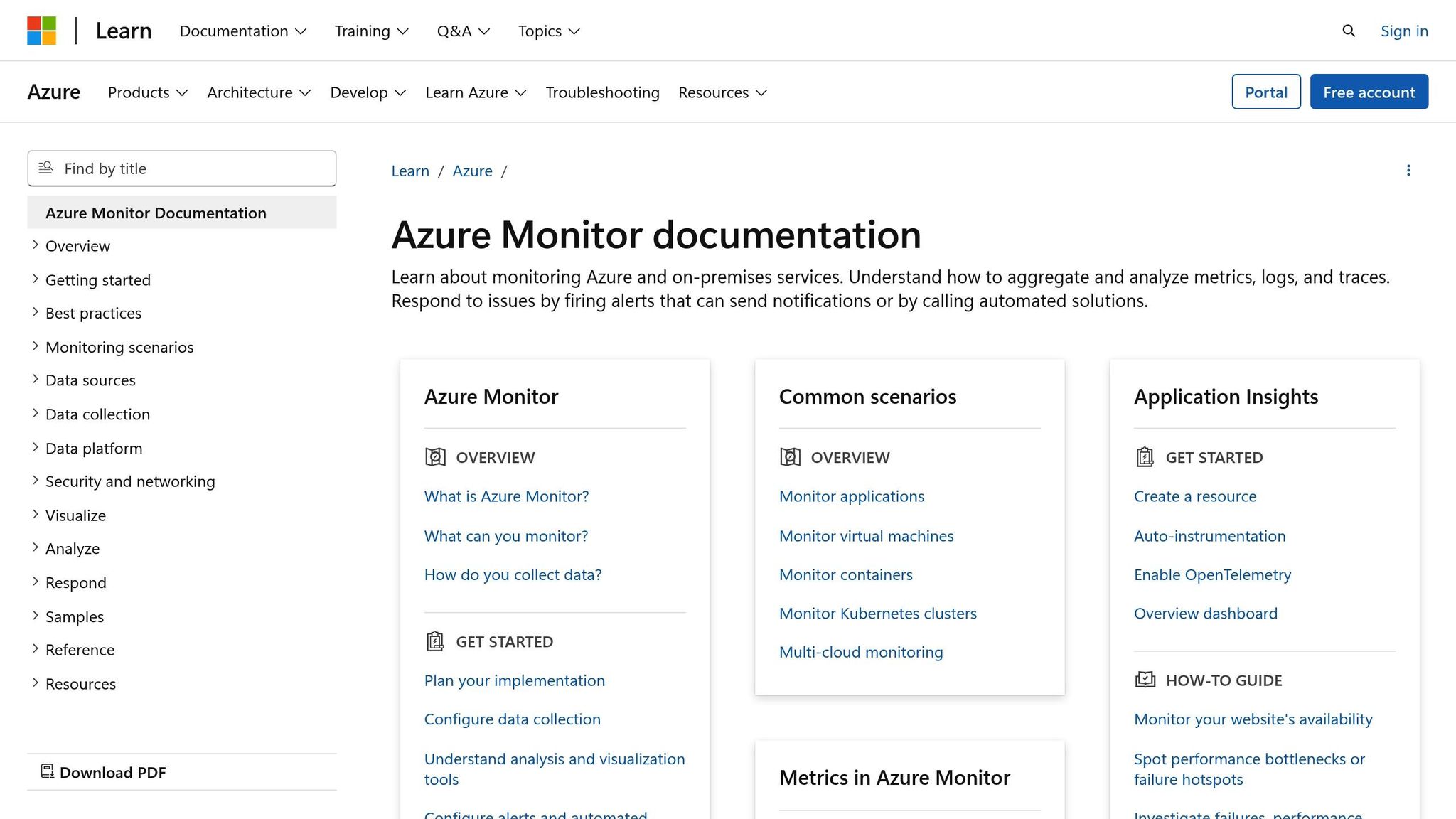
Task: Click the Get Started icon under Application Insights
Action: 1145,457
